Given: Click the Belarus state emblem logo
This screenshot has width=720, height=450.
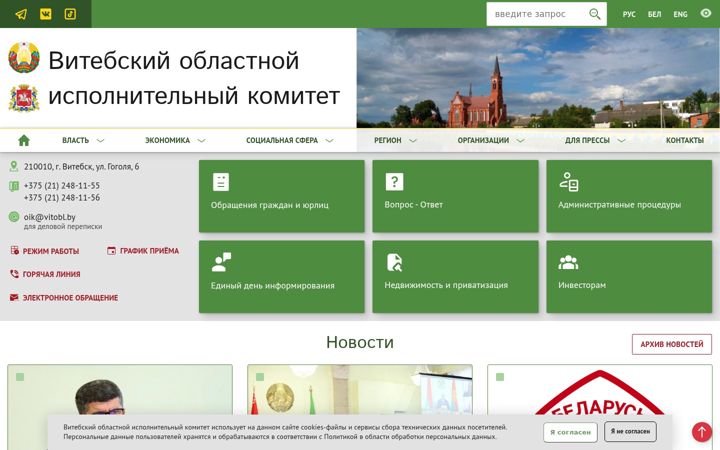Looking at the screenshot, I should coord(24,57).
